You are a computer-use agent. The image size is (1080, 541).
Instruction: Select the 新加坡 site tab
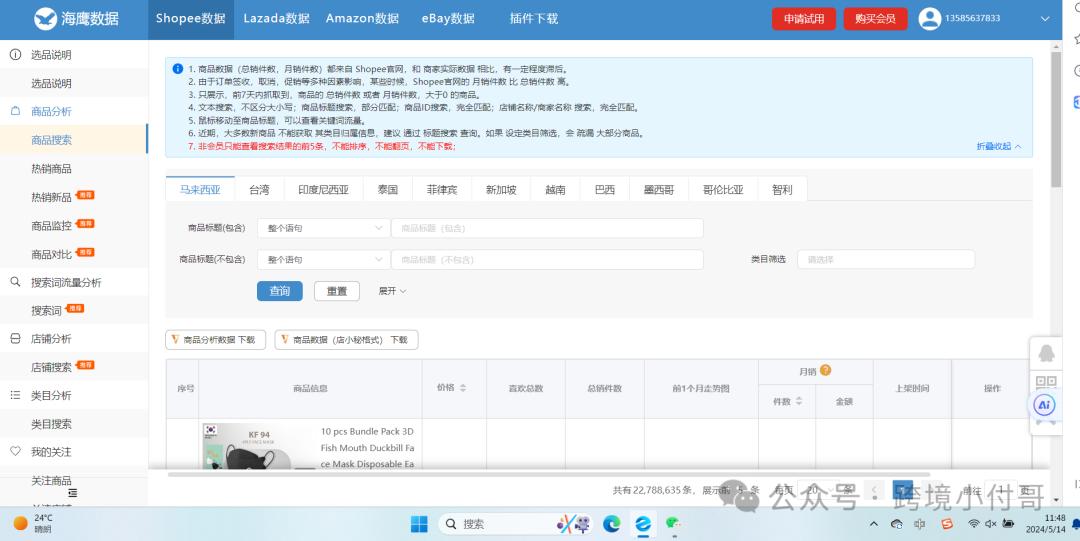(x=501, y=190)
